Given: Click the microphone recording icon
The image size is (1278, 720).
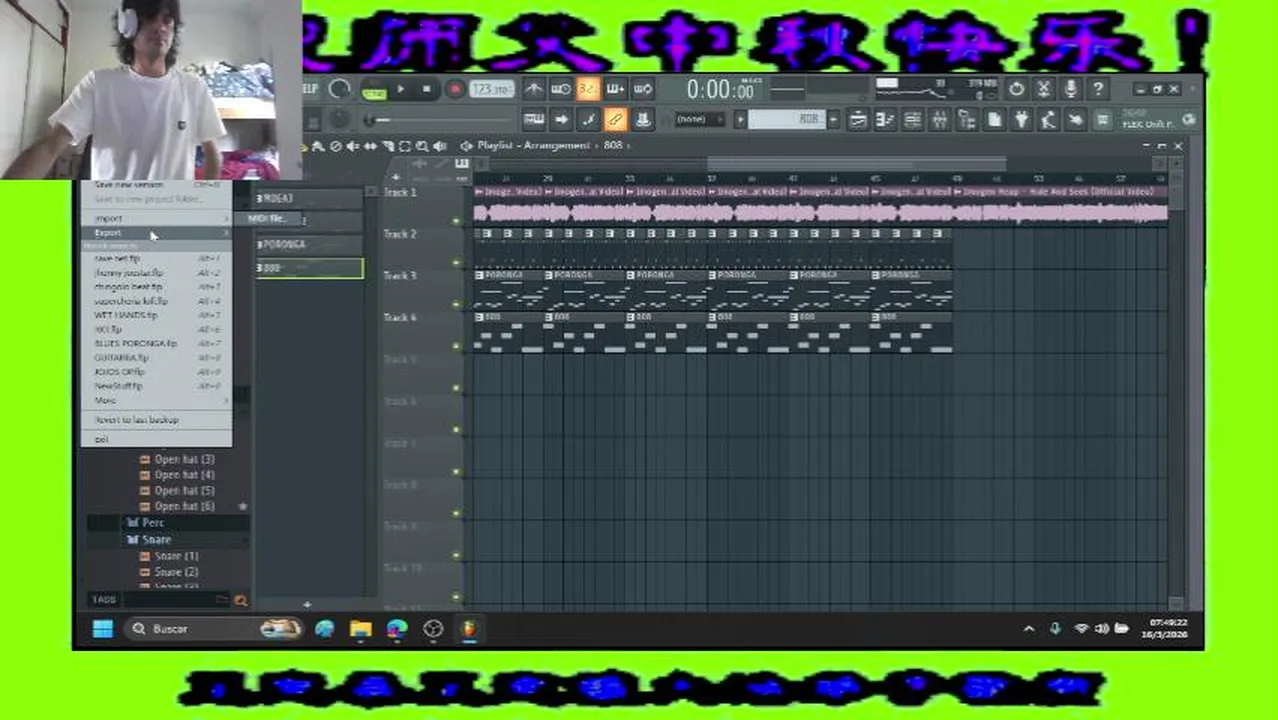Looking at the screenshot, I should [x=1071, y=90].
